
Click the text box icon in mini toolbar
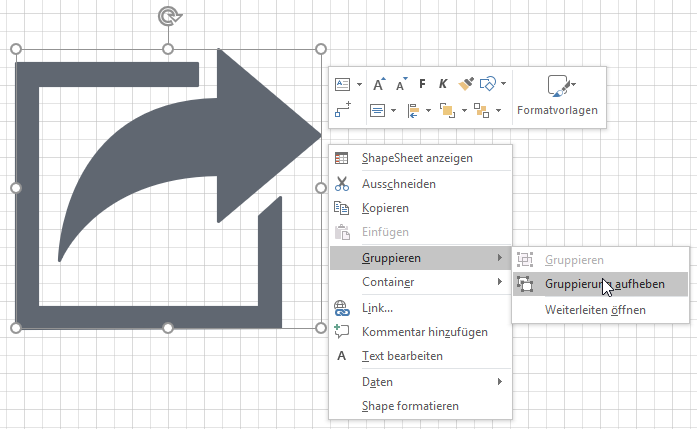[342, 84]
